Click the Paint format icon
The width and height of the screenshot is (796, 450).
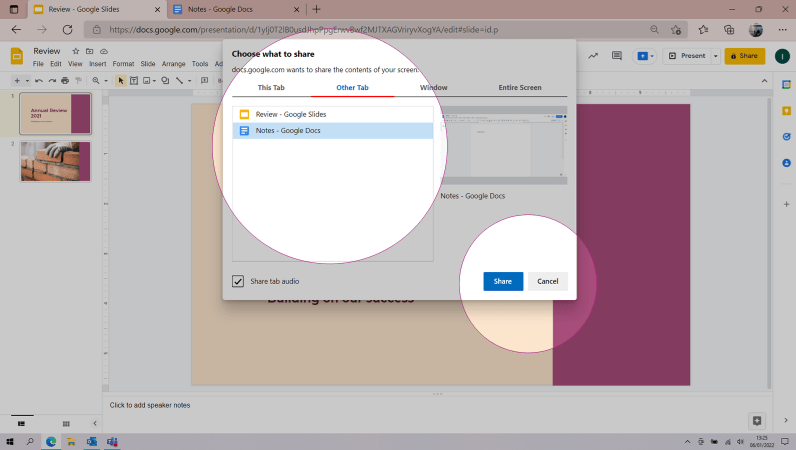(78, 80)
